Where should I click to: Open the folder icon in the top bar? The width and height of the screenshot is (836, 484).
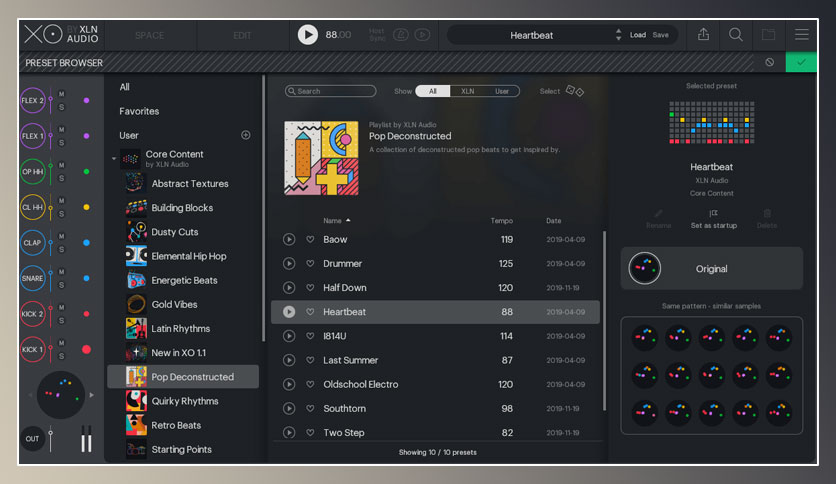pyautogui.click(x=768, y=35)
